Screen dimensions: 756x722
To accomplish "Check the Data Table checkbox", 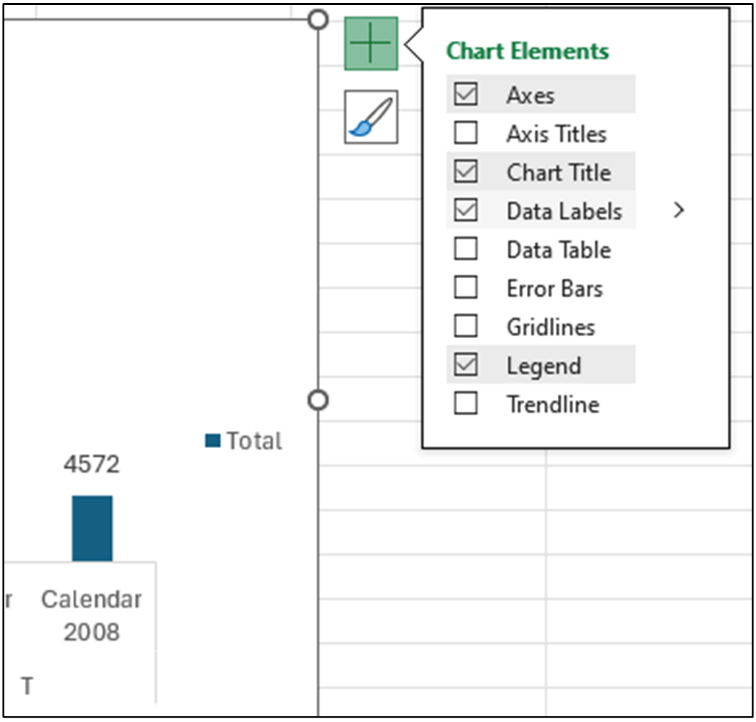I will tap(466, 249).
